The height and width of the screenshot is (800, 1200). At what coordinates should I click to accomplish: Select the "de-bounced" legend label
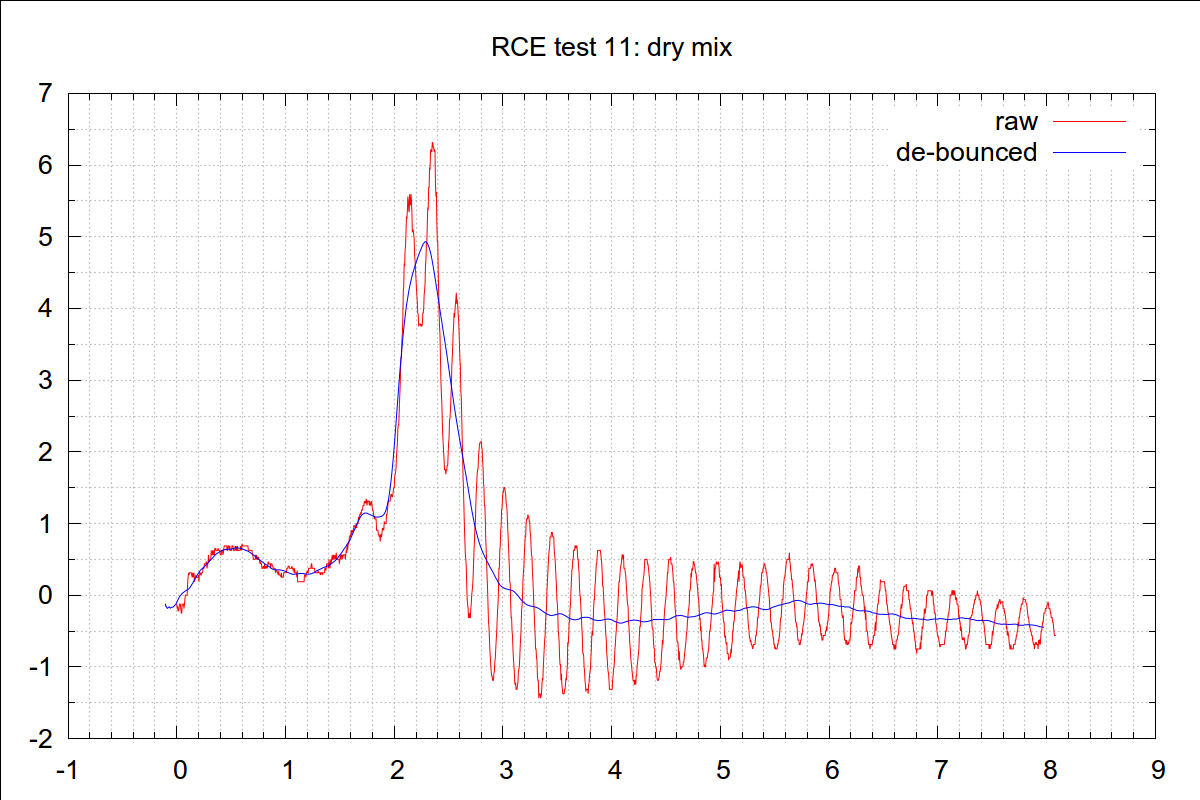[x=966, y=152]
